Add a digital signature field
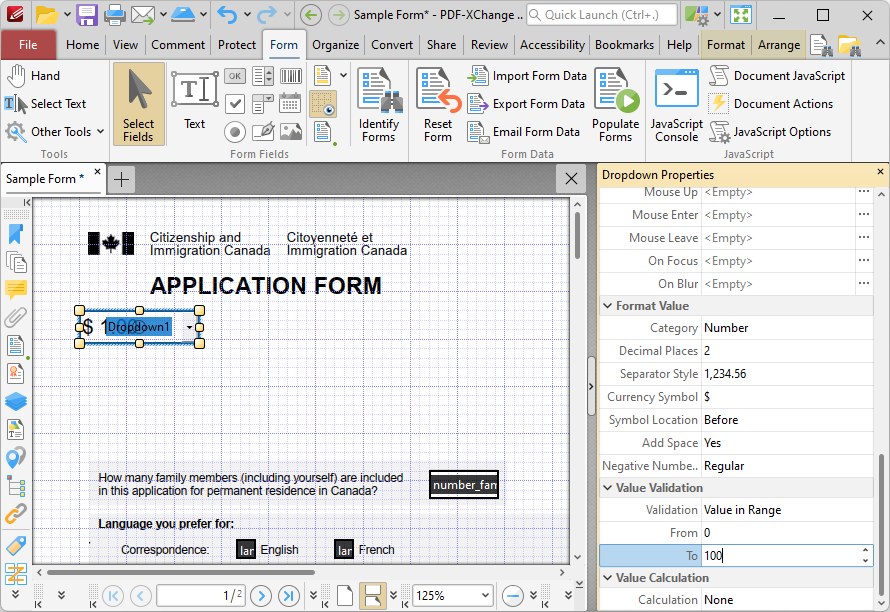 pyautogui.click(x=263, y=132)
